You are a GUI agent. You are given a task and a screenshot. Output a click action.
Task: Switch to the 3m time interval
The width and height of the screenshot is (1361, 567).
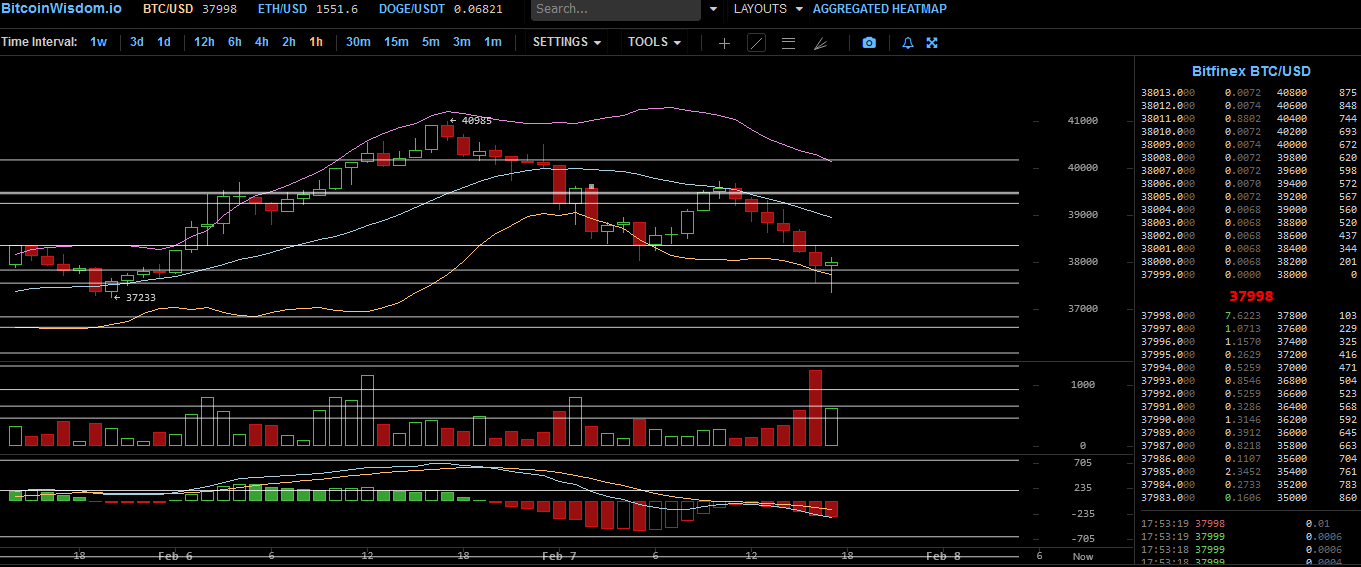coord(461,42)
